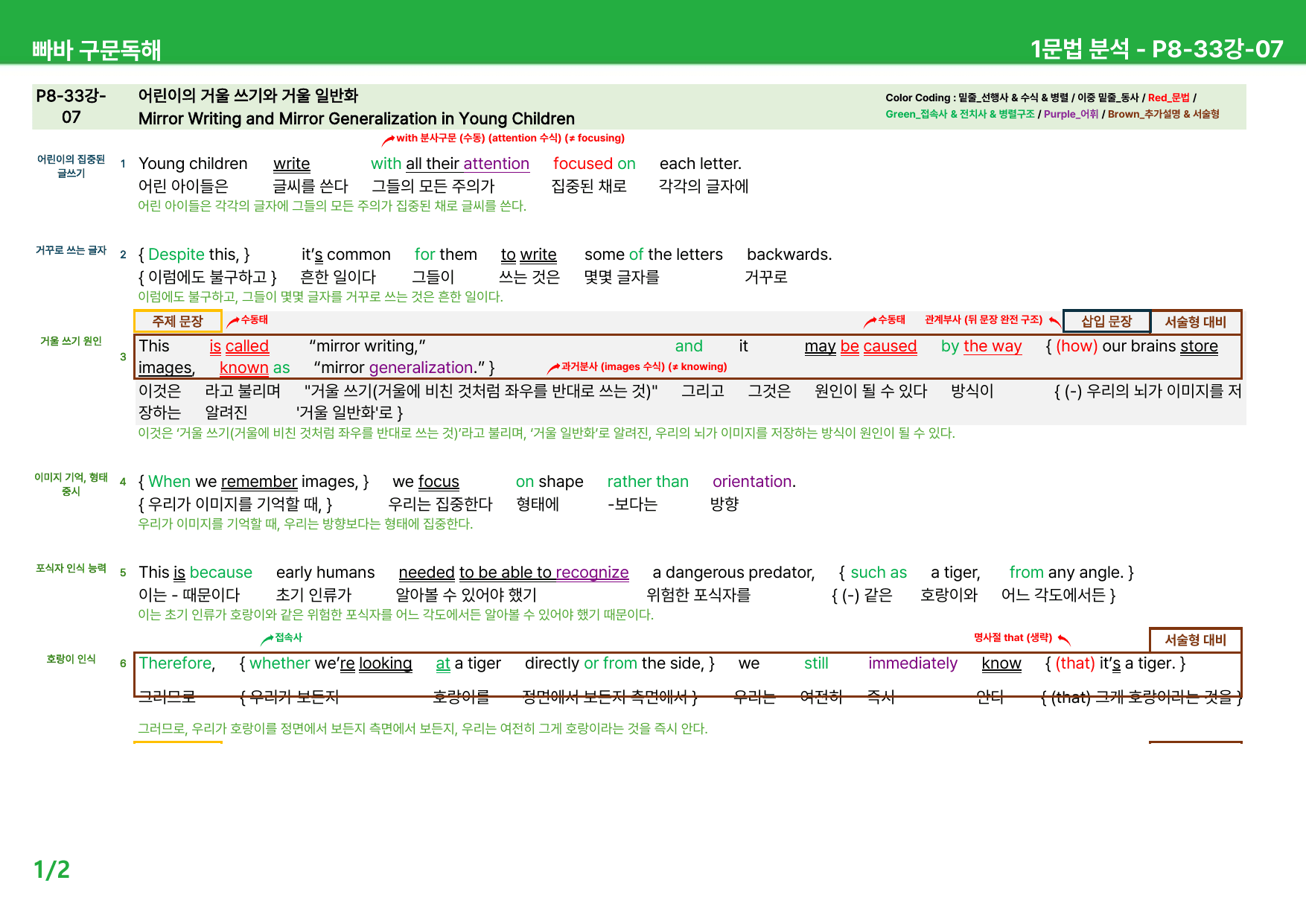The image size is (1306, 924).
Task: Click the side label '거울 쓰기 원인'
Action: tap(71, 341)
